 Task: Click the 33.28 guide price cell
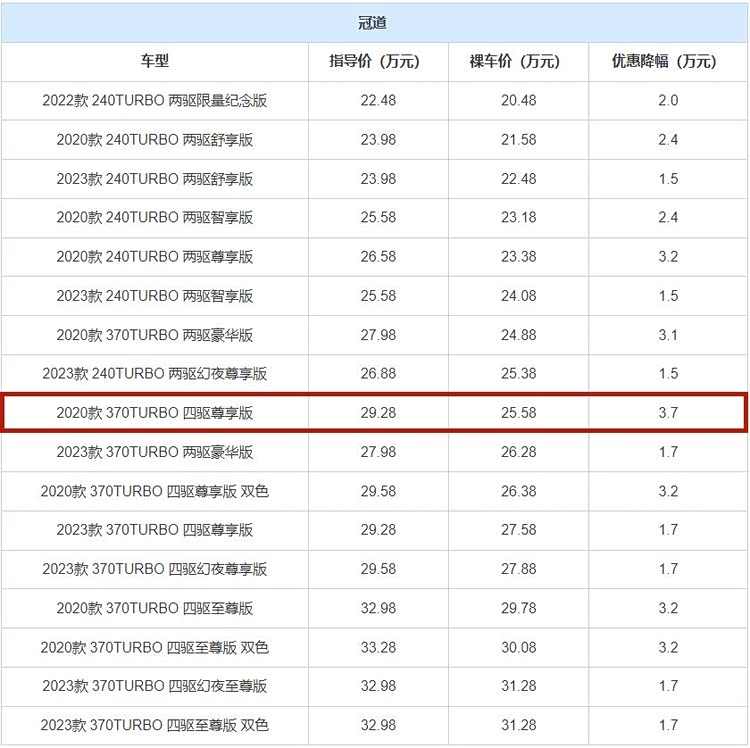(378, 647)
